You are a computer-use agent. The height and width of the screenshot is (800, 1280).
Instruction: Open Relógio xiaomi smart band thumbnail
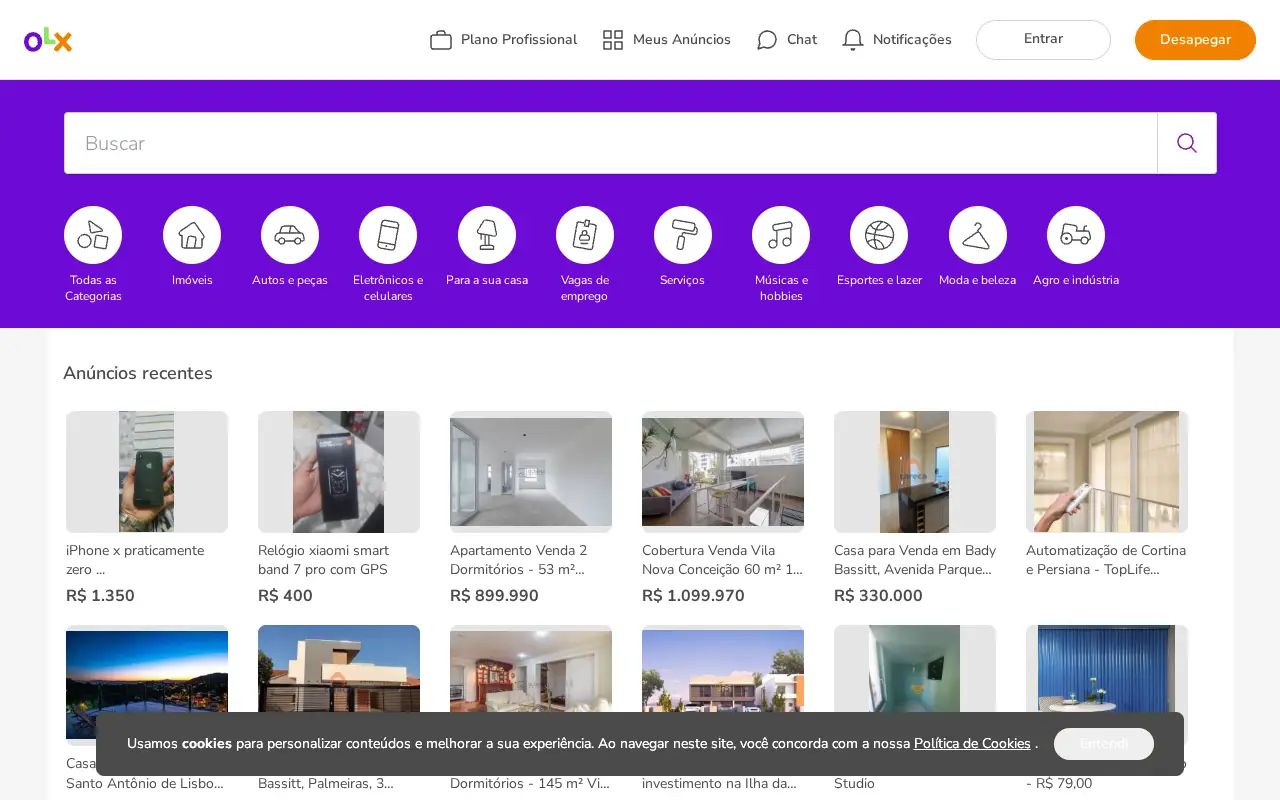click(x=339, y=472)
